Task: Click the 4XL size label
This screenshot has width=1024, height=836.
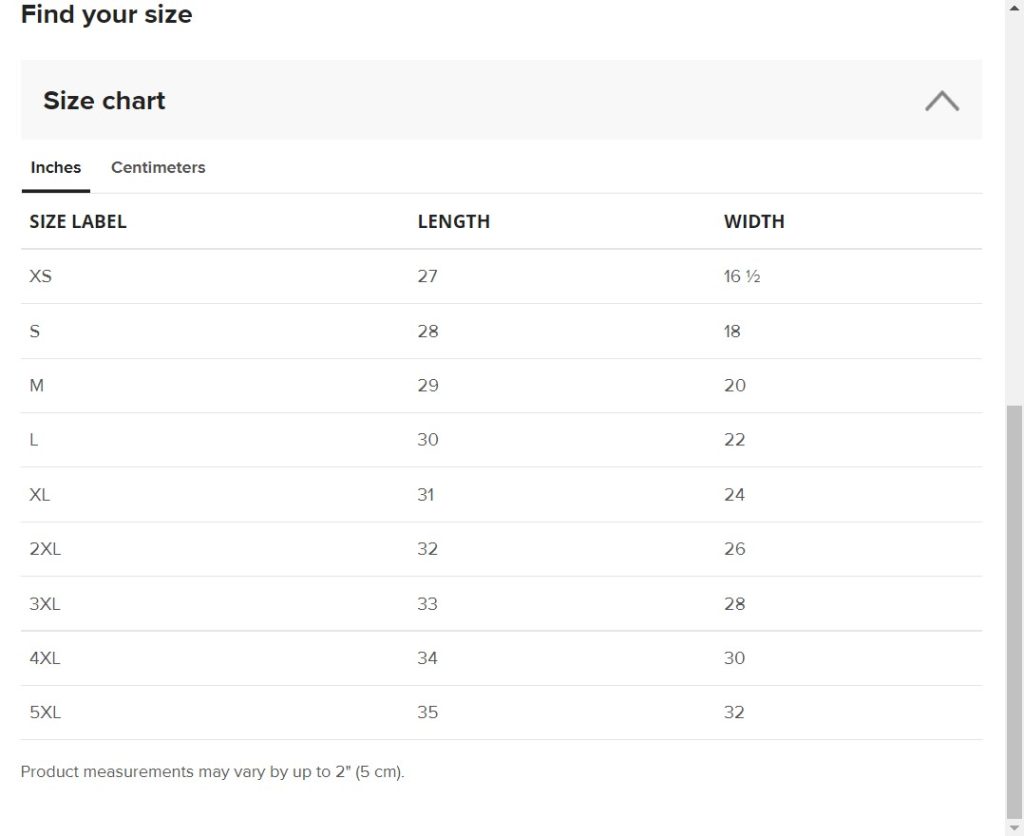Action: (45, 658)
